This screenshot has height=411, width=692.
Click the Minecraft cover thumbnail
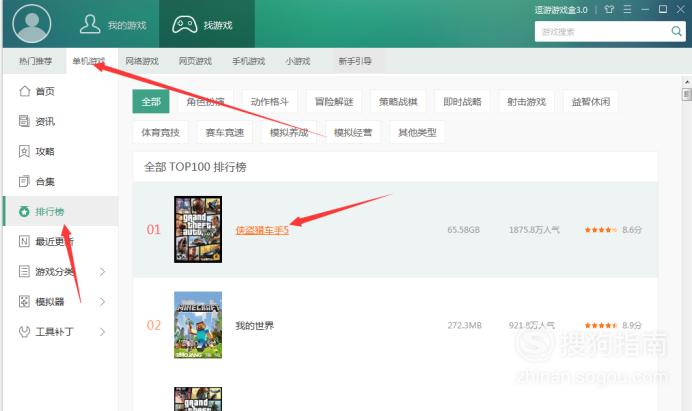pyautogui.click(x=198, y=325)
